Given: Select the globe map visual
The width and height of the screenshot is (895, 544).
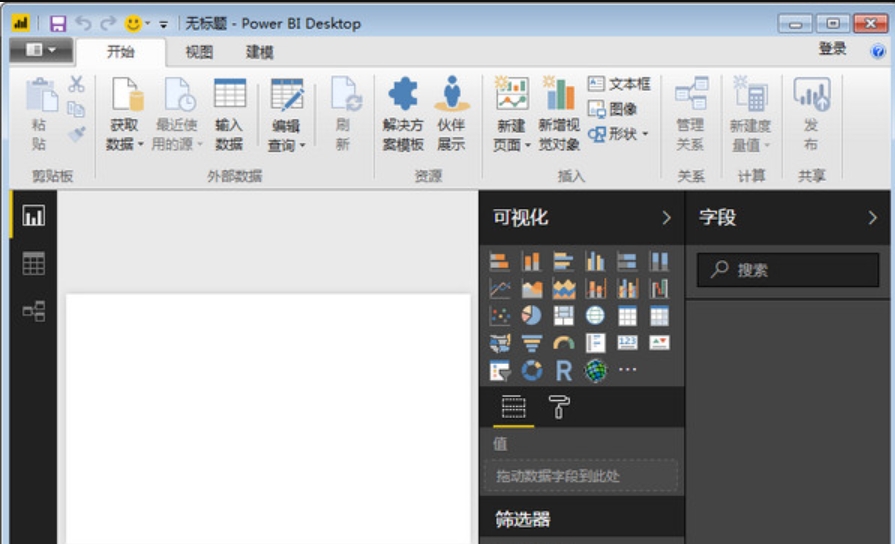Looking at the screenshot, I should coord(595,315).
